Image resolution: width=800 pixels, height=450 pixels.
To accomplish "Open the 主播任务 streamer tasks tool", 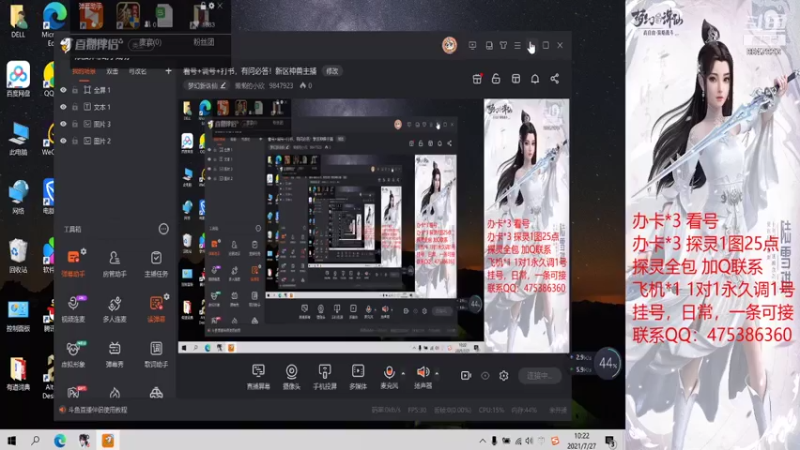I will (156, 262).
